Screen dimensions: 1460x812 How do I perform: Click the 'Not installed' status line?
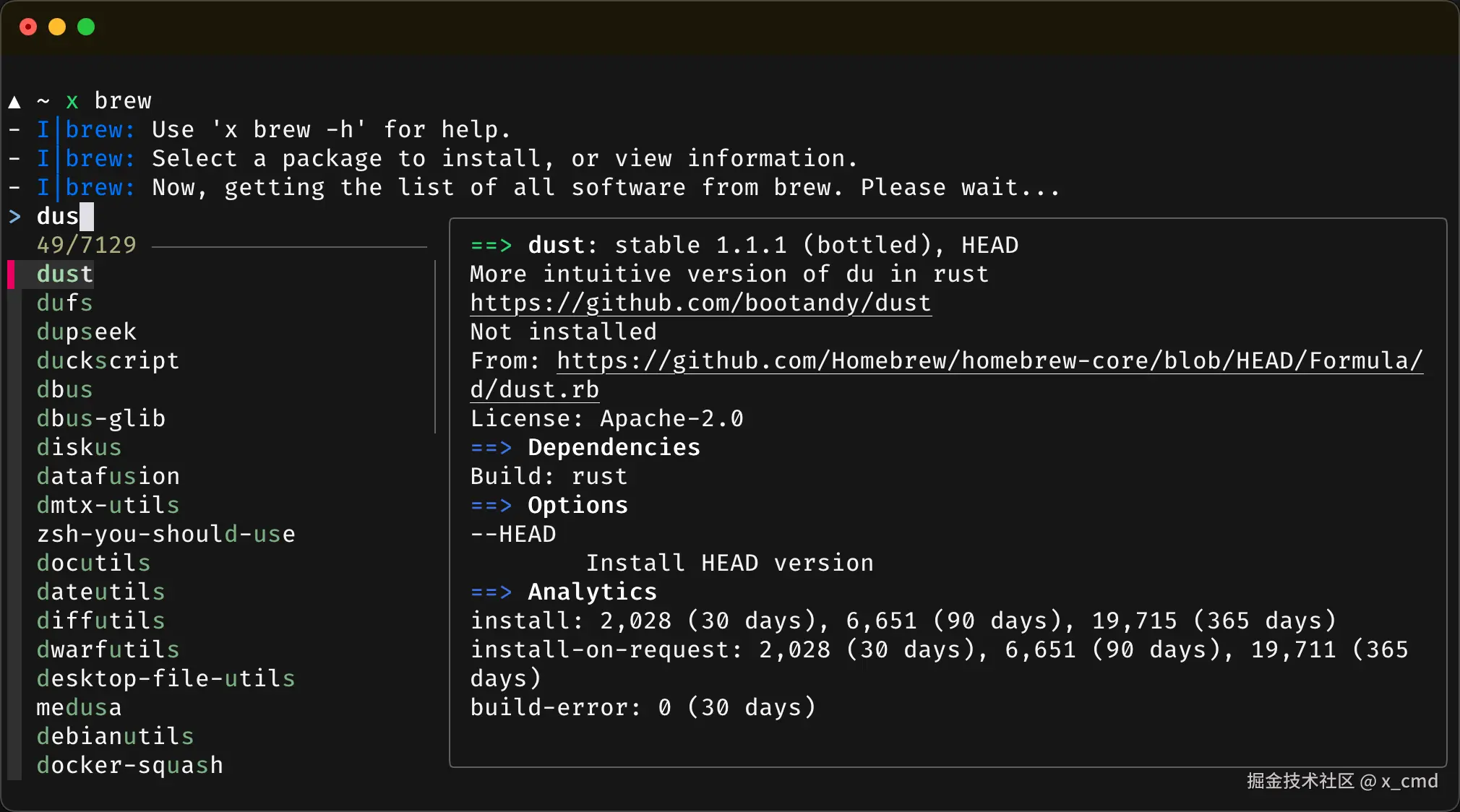[564, 332]
